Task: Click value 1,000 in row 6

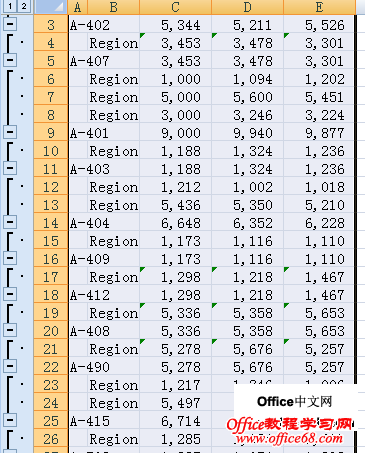Action: [176, 79]
